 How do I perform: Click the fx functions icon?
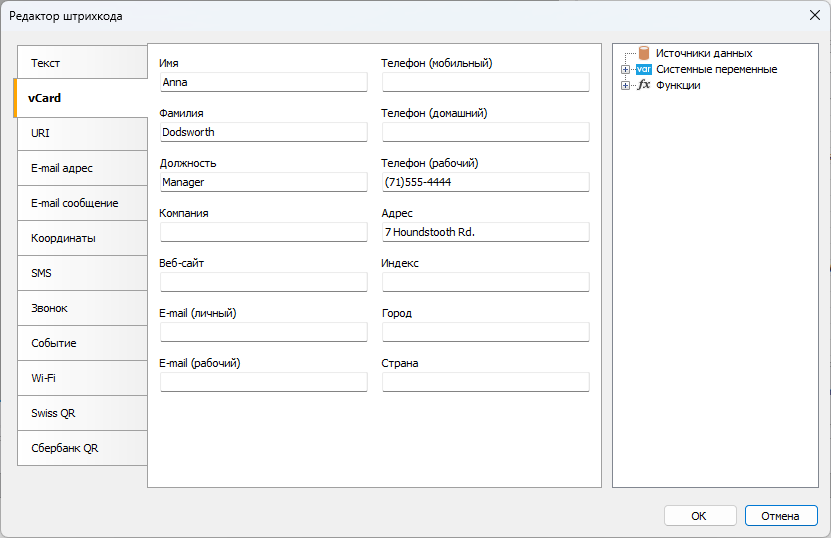click(x=644, y=85)
